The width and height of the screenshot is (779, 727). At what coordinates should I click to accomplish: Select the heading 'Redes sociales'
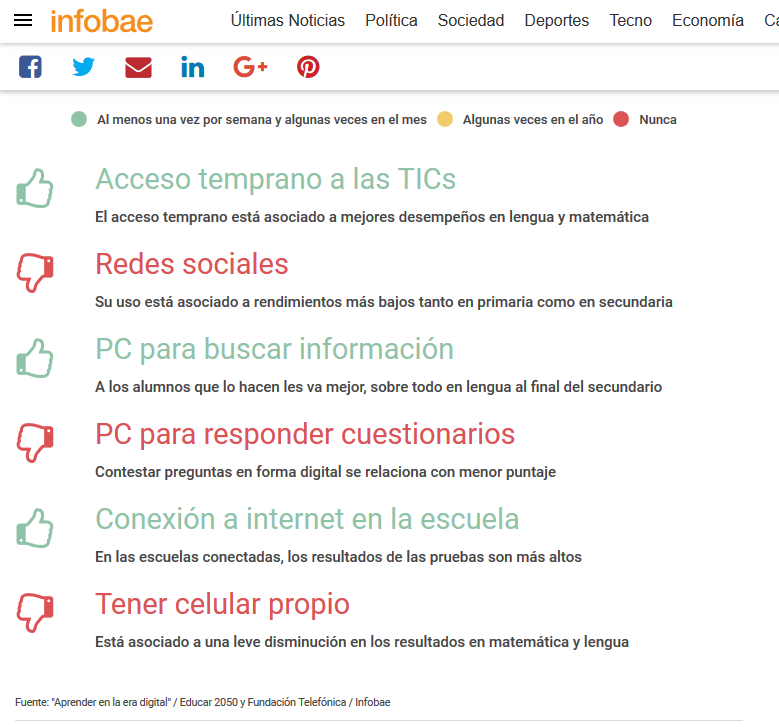192,264
